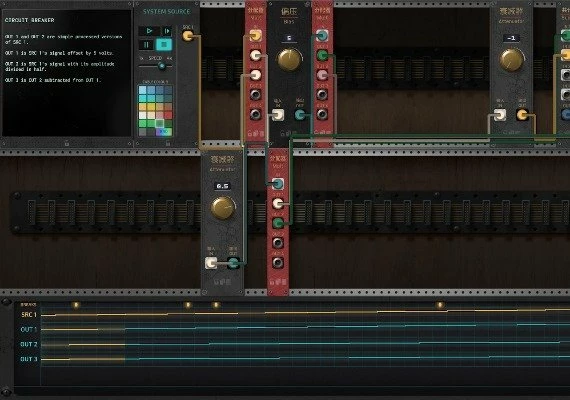Pick the red cable color swatch
Screen dimensions: 570x400
coord(168,115)
